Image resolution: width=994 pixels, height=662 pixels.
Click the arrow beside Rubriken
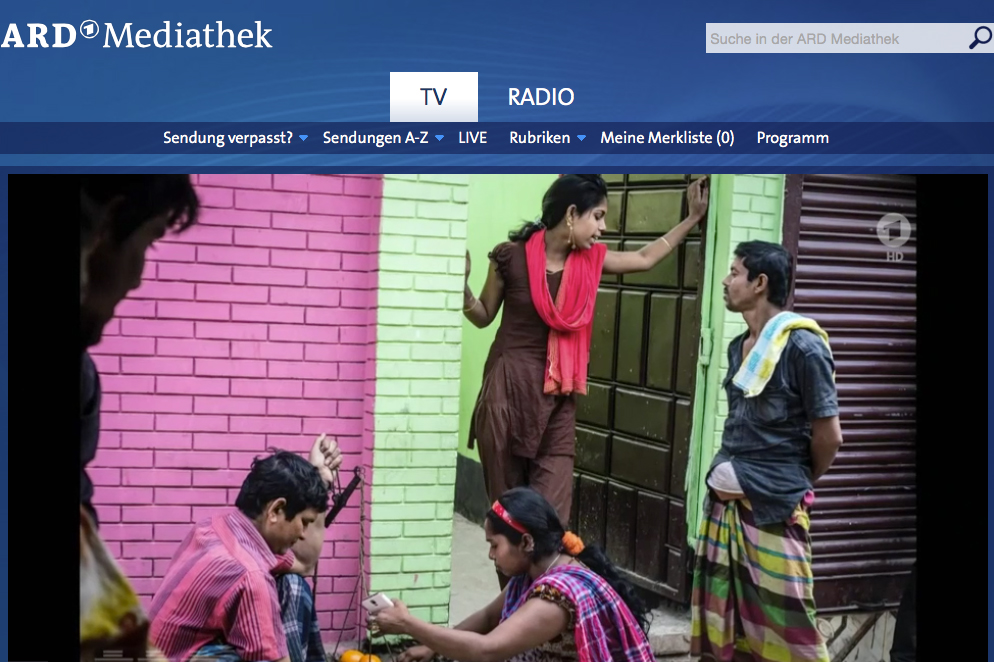pos(581,138)
